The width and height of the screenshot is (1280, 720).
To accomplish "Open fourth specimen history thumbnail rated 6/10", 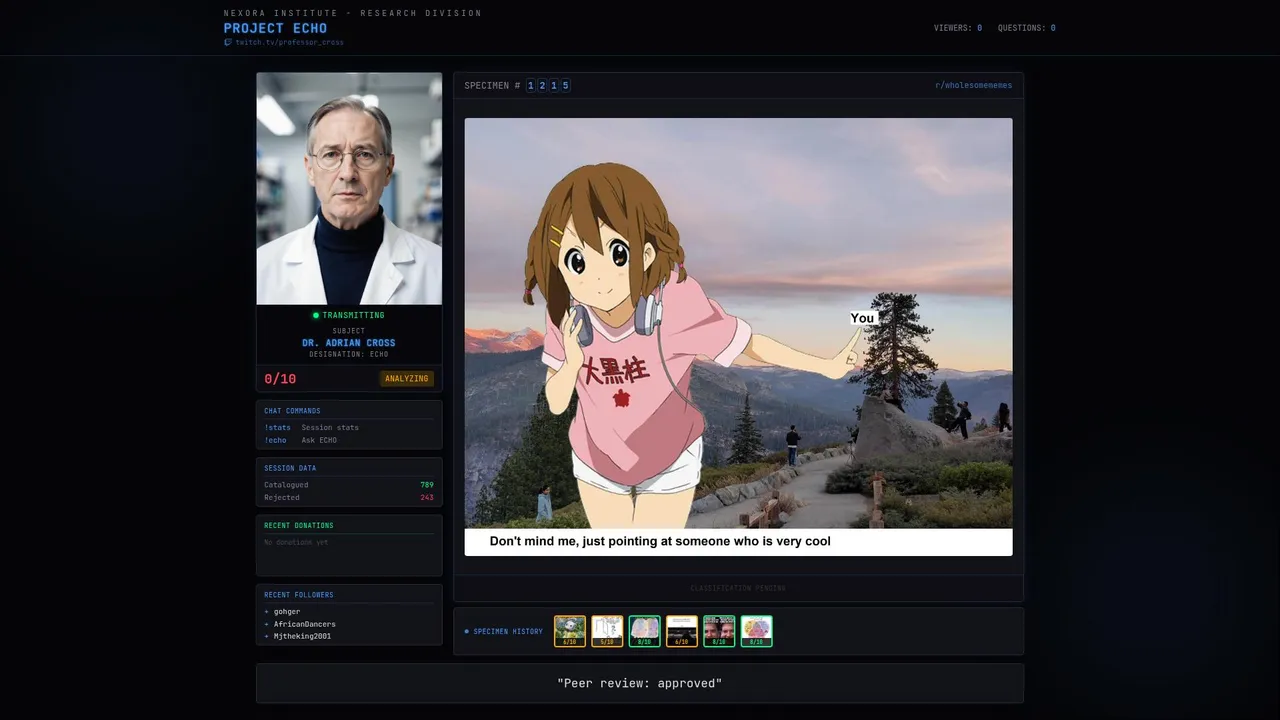I will click(682, 631).
